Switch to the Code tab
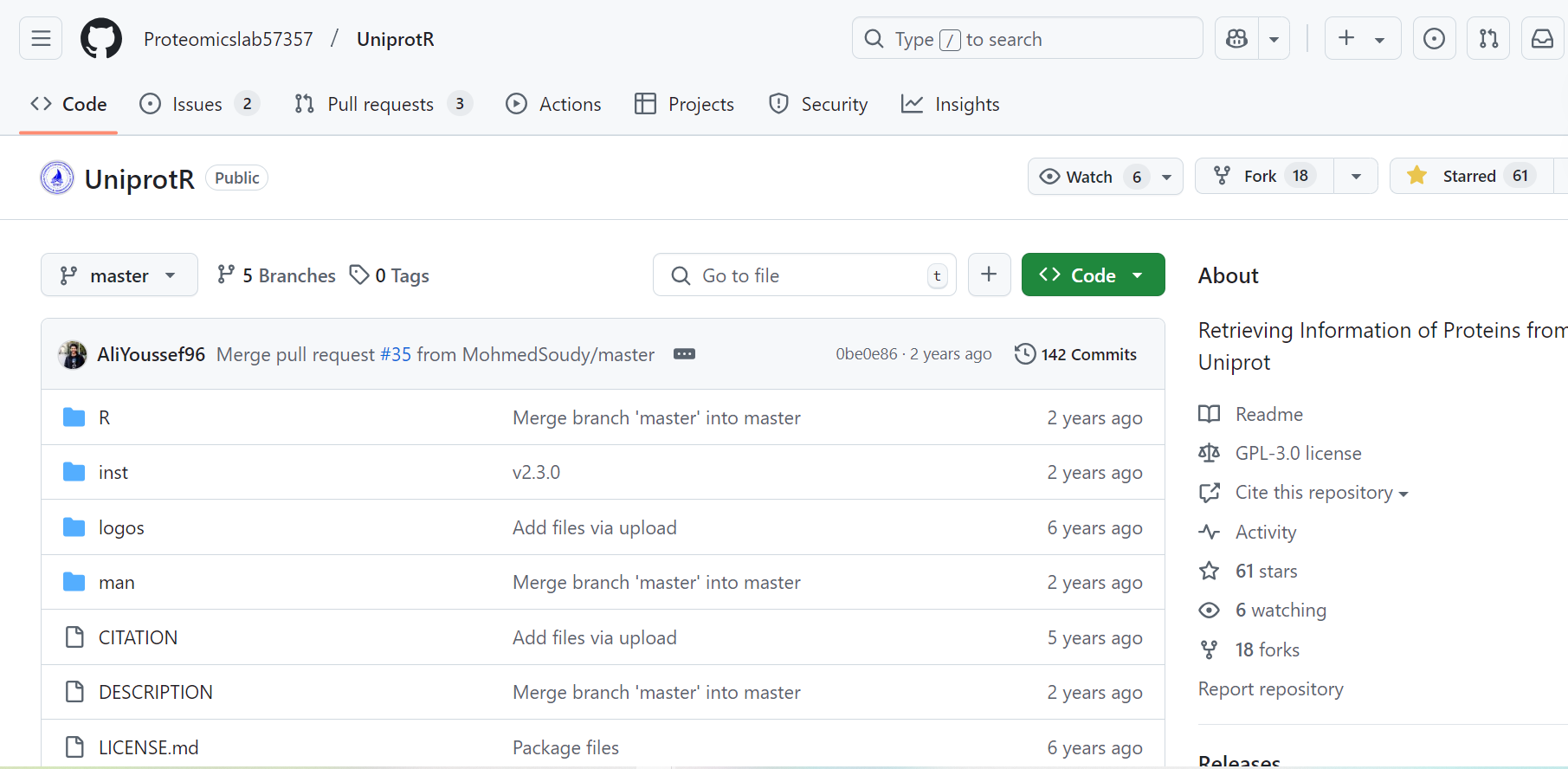1568x769 pixels. (x=68, y=104)
